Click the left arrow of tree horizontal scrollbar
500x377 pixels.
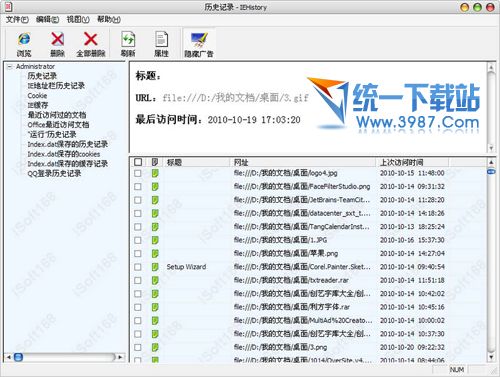coord(9,357)
